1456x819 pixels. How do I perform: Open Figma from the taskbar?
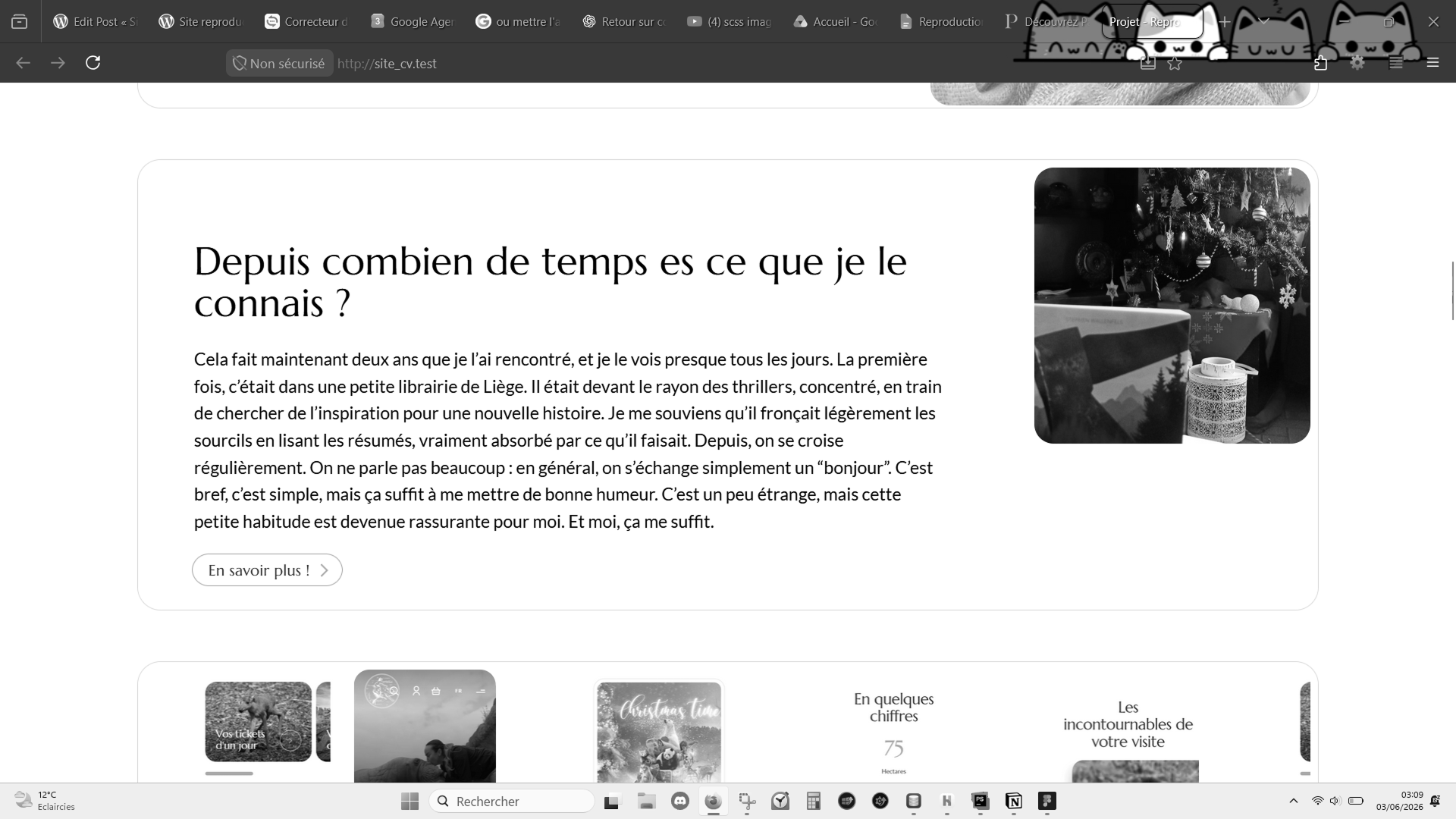pos(1047,802)
